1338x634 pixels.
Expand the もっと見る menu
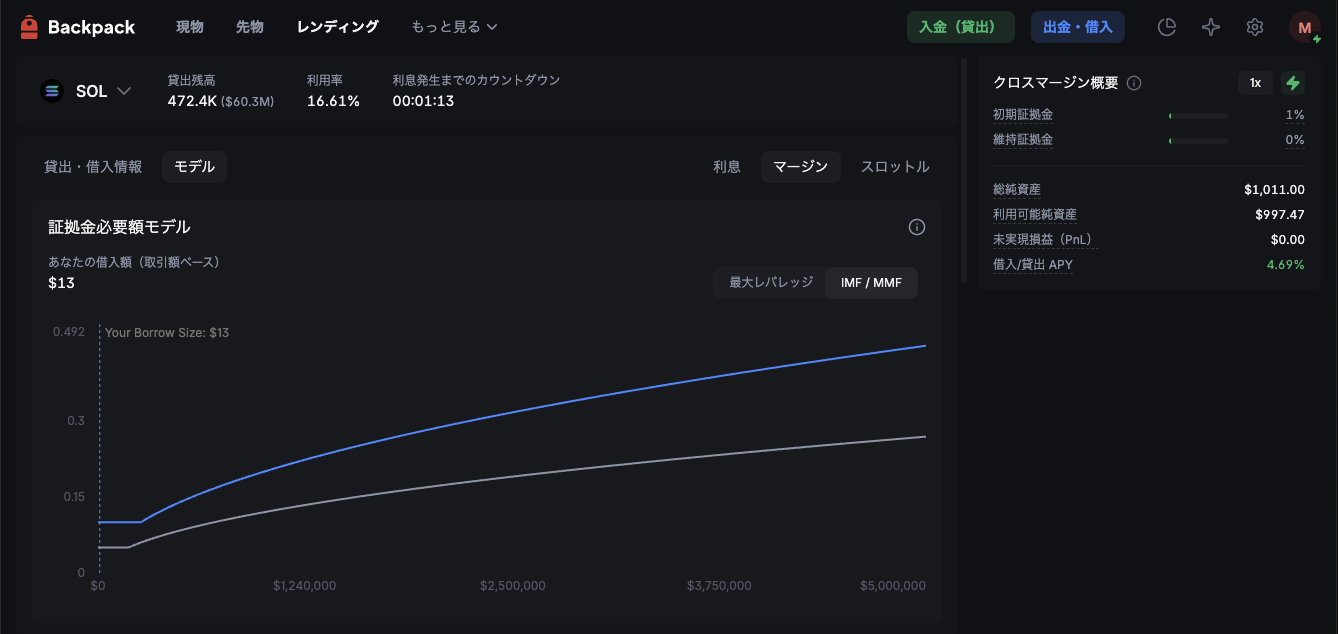click(454, 27)
